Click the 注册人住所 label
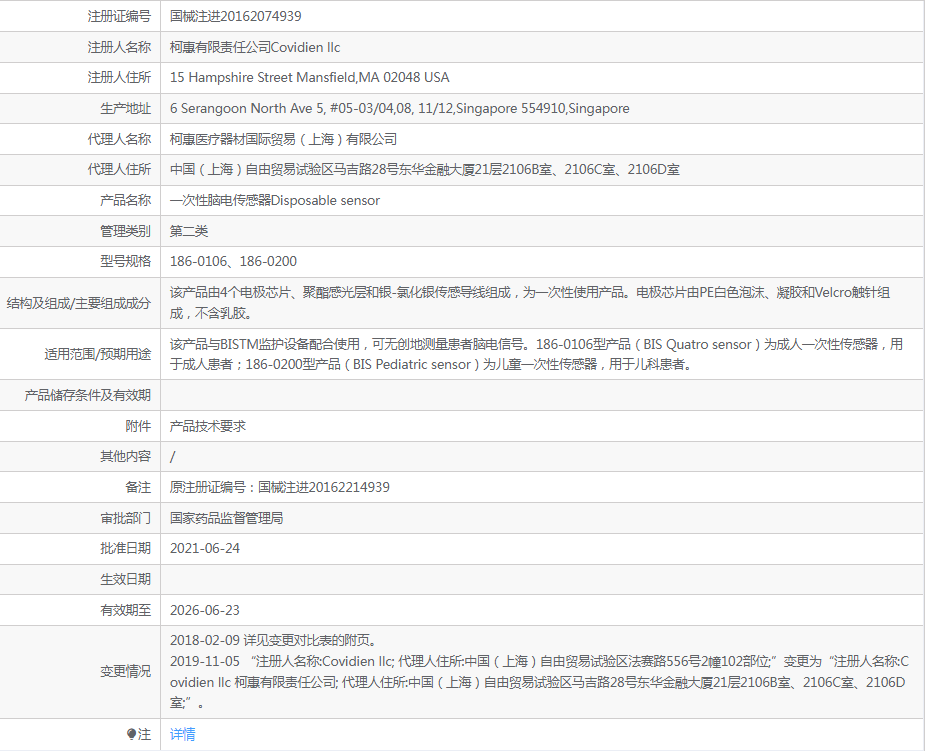The width and height of the screenshot is (927, 751). pyautogui.click(x=119, y=77)
